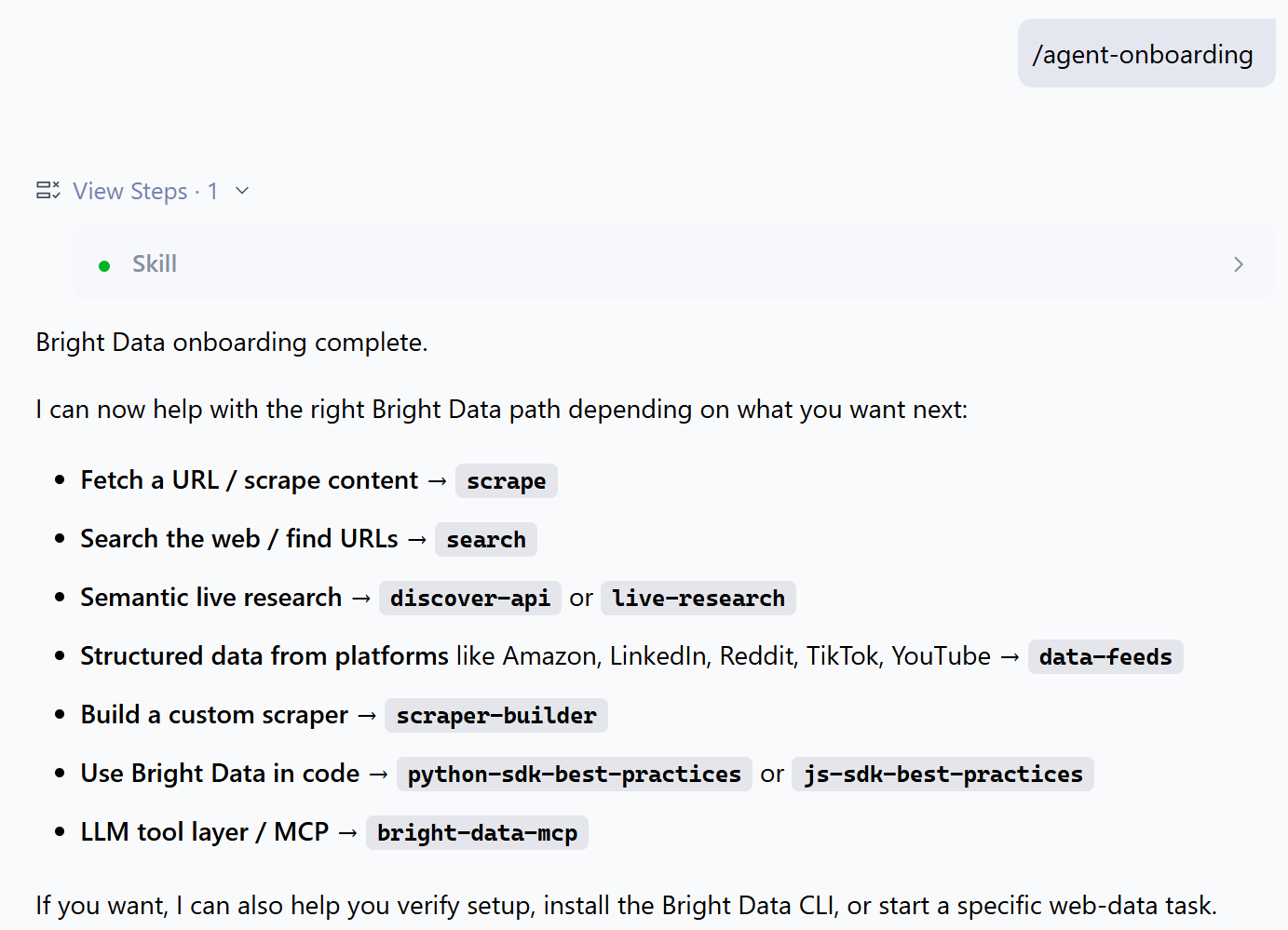
Task: Click the View Steps list icon
Action: click(x=48, y=191)
